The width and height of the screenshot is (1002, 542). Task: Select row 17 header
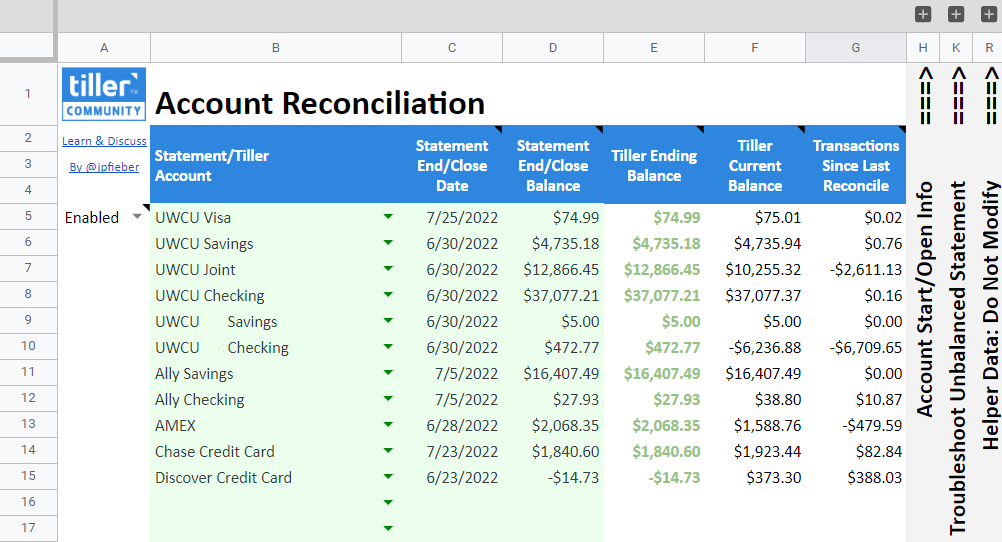pos(28,528)
